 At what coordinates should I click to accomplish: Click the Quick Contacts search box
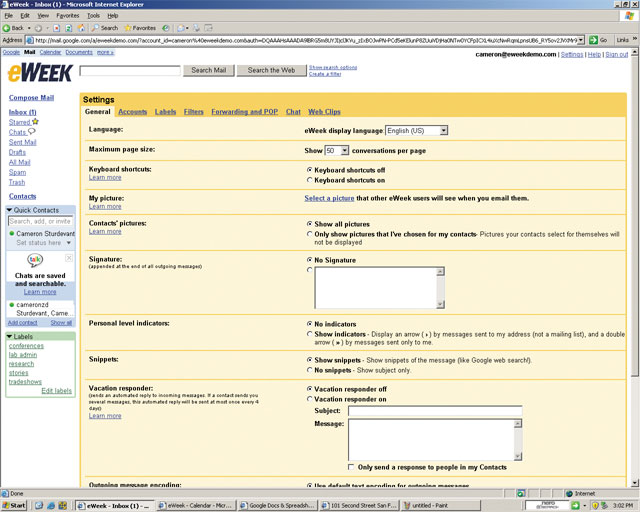tap(40, 221)
